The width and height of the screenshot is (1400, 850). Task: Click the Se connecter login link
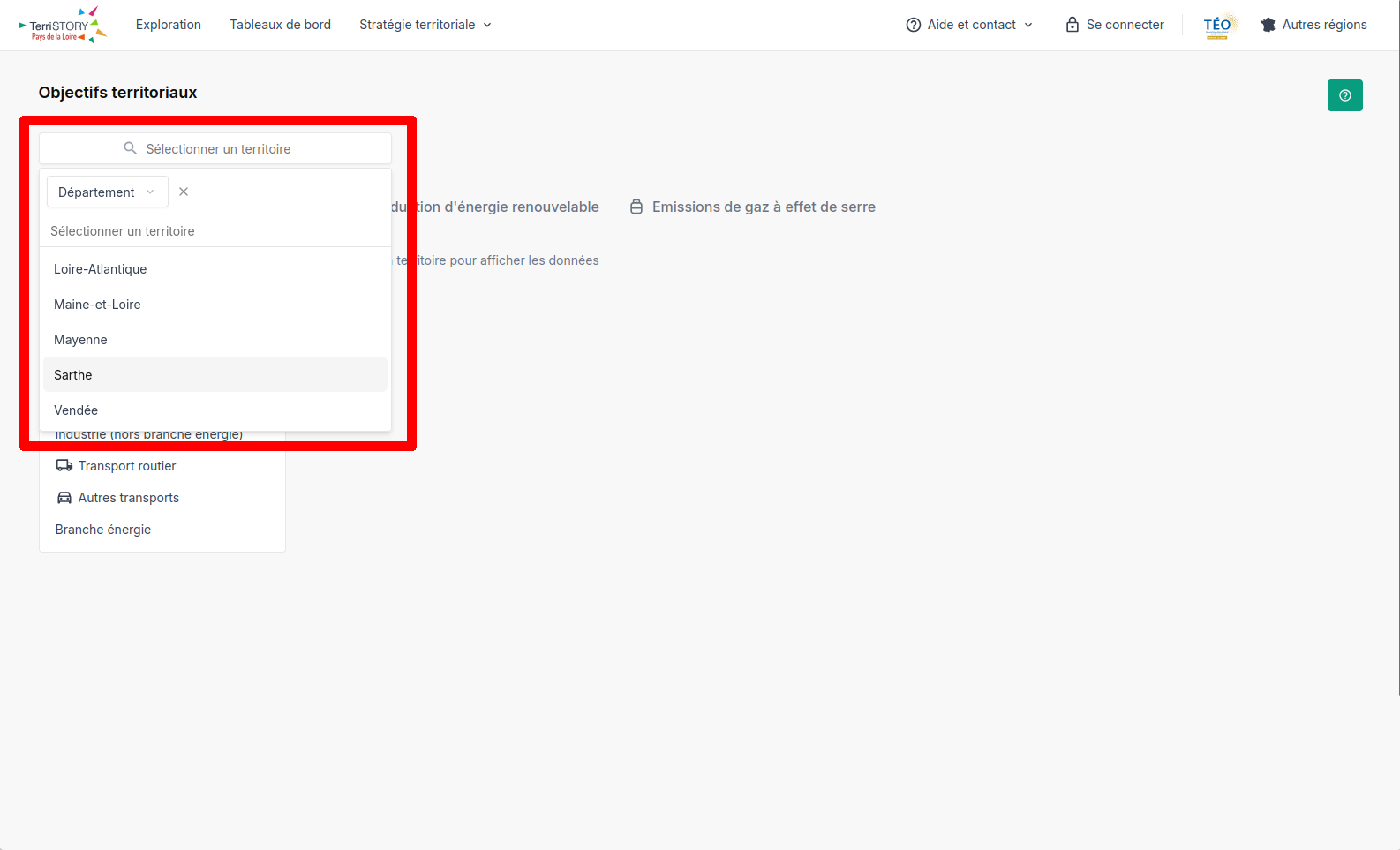[1115, 25]
